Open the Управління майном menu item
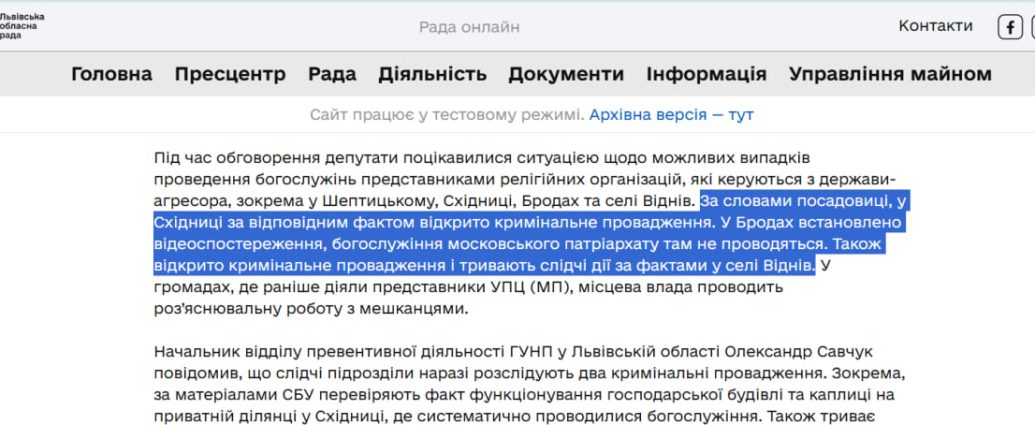Viewport: 1035px width, 425px height. [890, 74]
